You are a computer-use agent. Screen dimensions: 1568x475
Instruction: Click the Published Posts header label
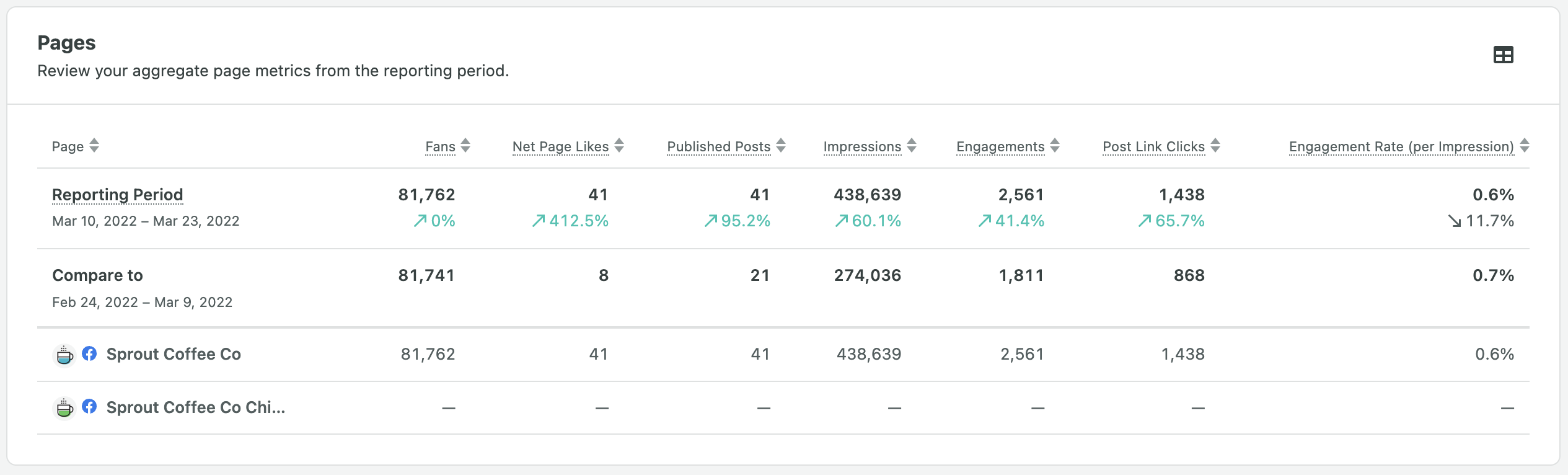[x=718, y=147]
